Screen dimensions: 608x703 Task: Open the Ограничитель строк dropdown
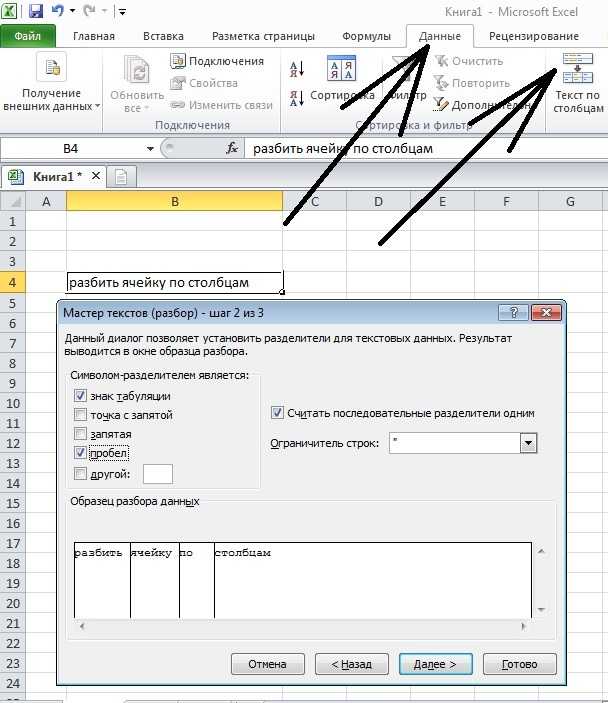click(x=529, y=443)
